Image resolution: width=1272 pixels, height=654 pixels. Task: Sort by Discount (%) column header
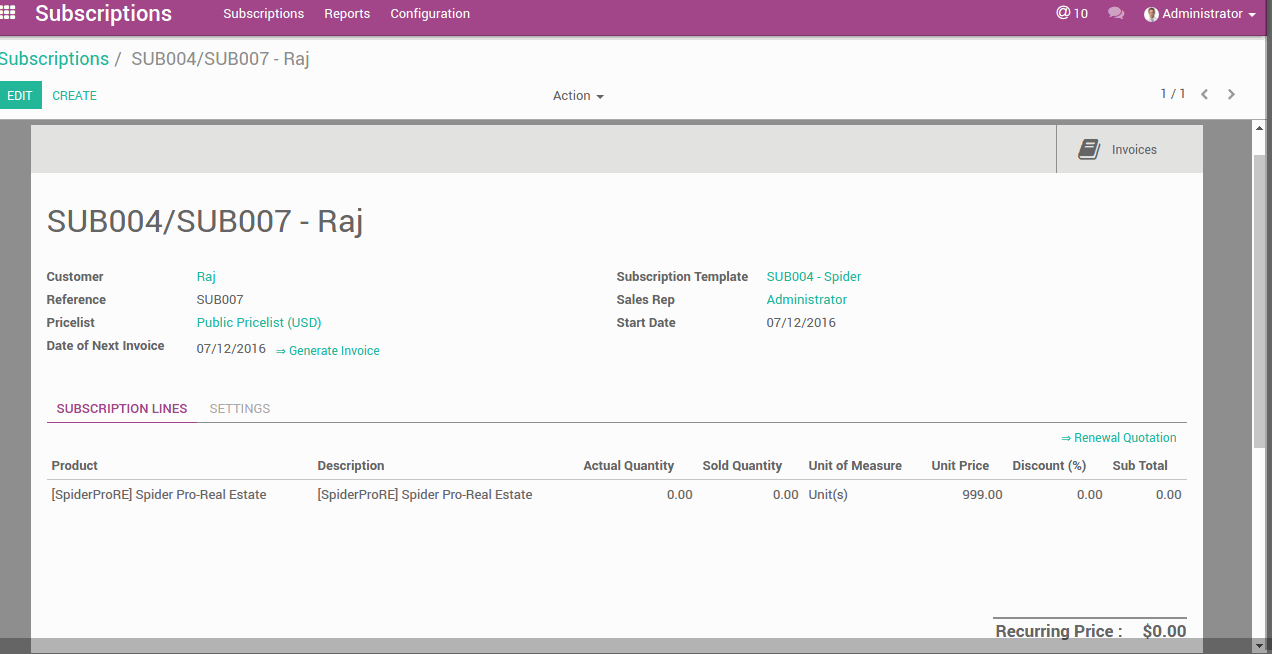pyautogui.click(x=1049, y=466)
